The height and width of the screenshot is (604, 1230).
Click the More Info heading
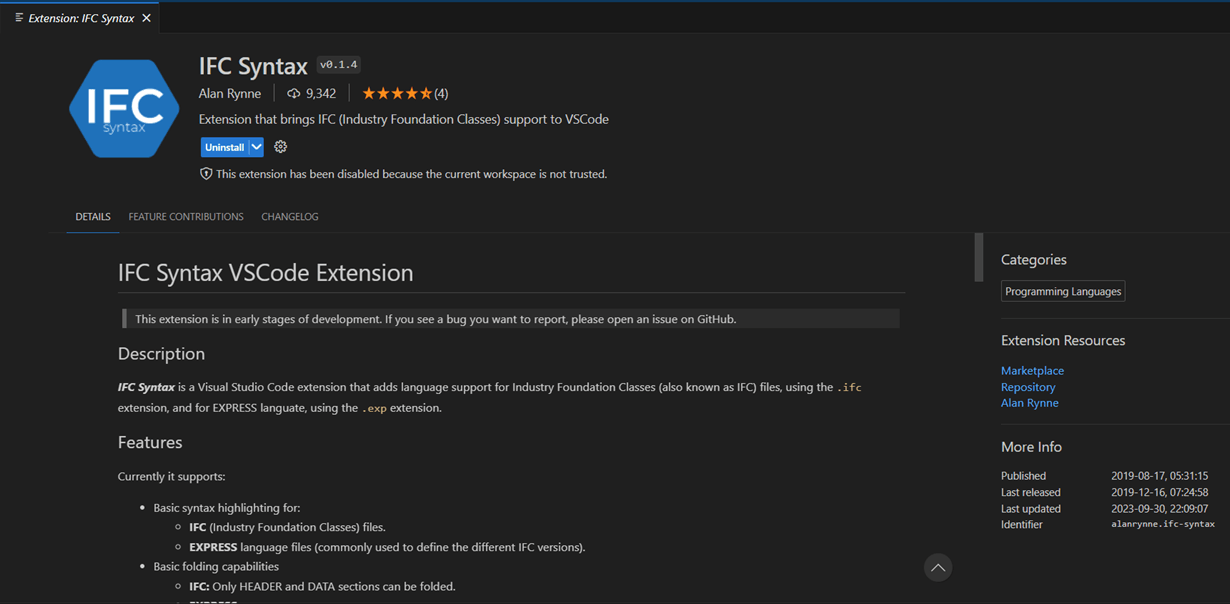click(x=1031, y=447)
